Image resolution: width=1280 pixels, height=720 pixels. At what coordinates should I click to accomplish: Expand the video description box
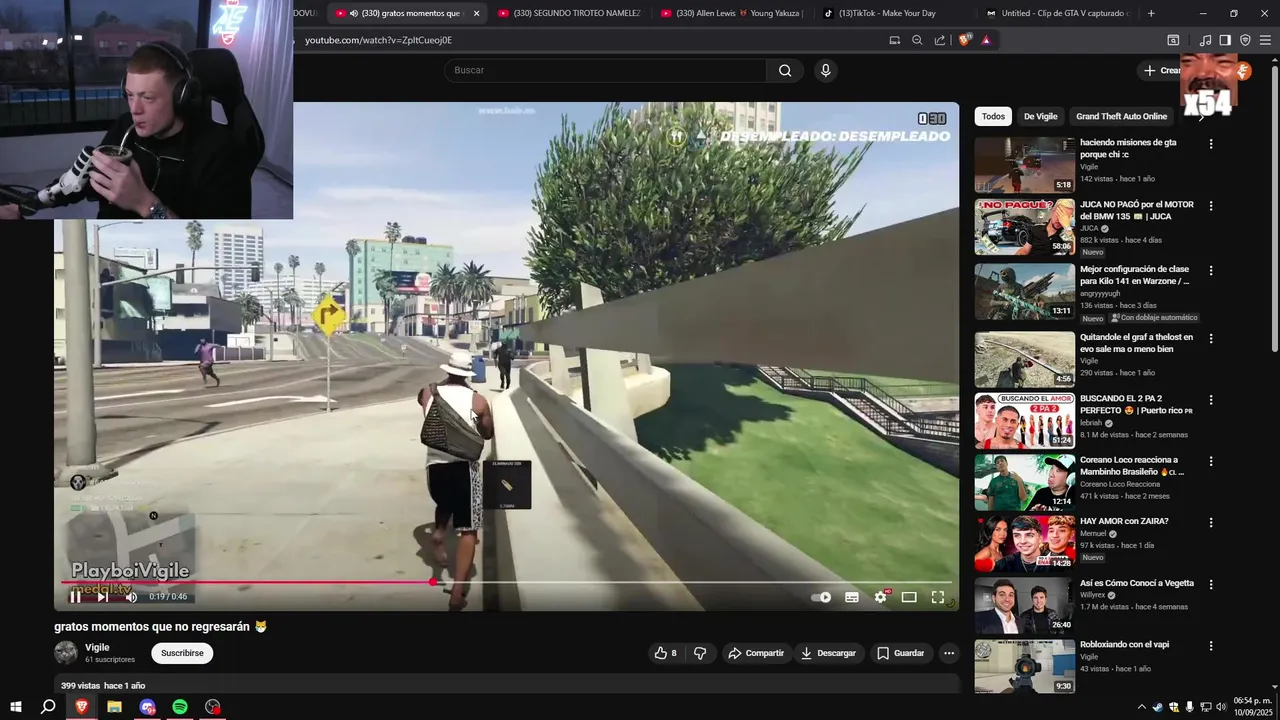[x=507, y=686]
